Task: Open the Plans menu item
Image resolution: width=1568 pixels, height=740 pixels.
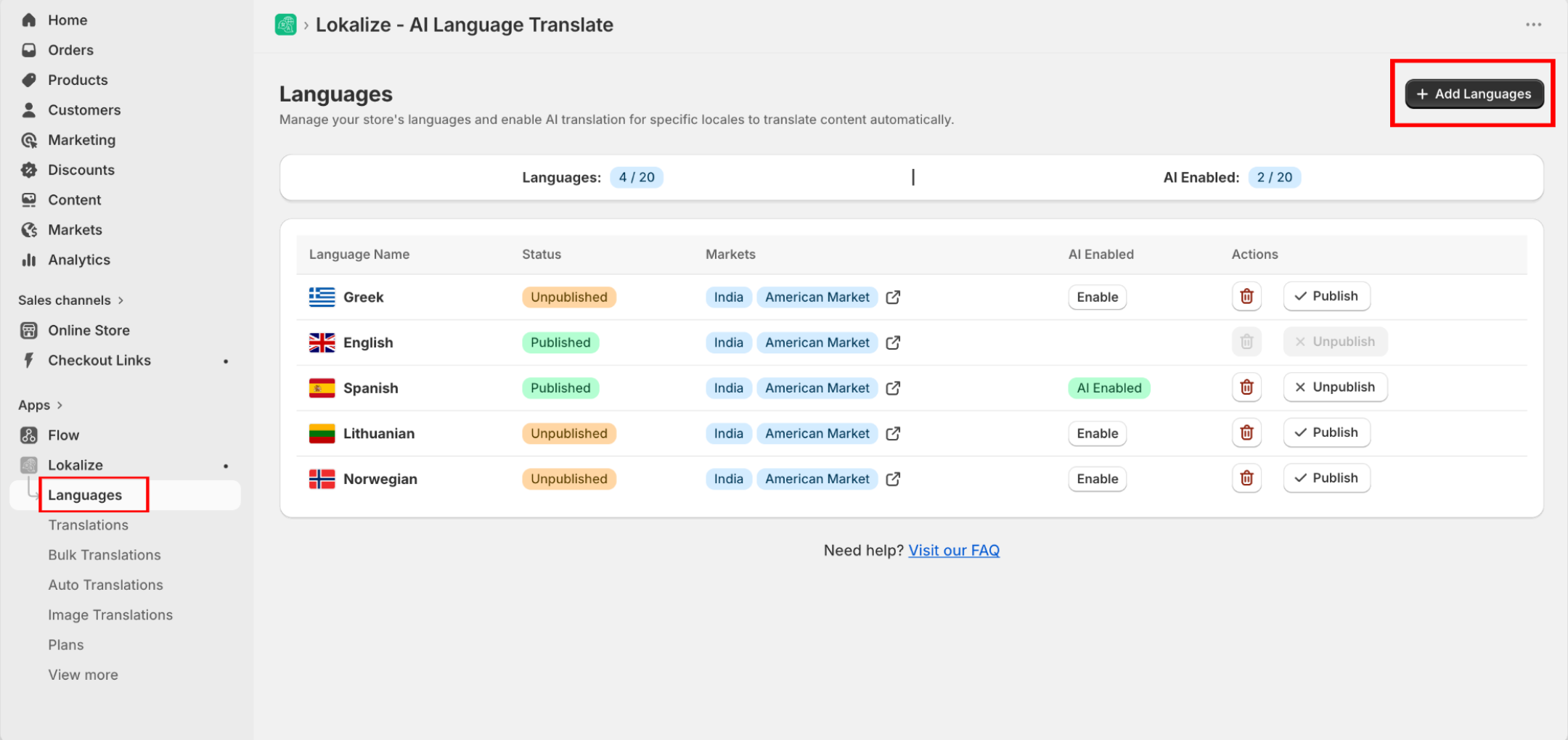Action: [x=65, y=645]
